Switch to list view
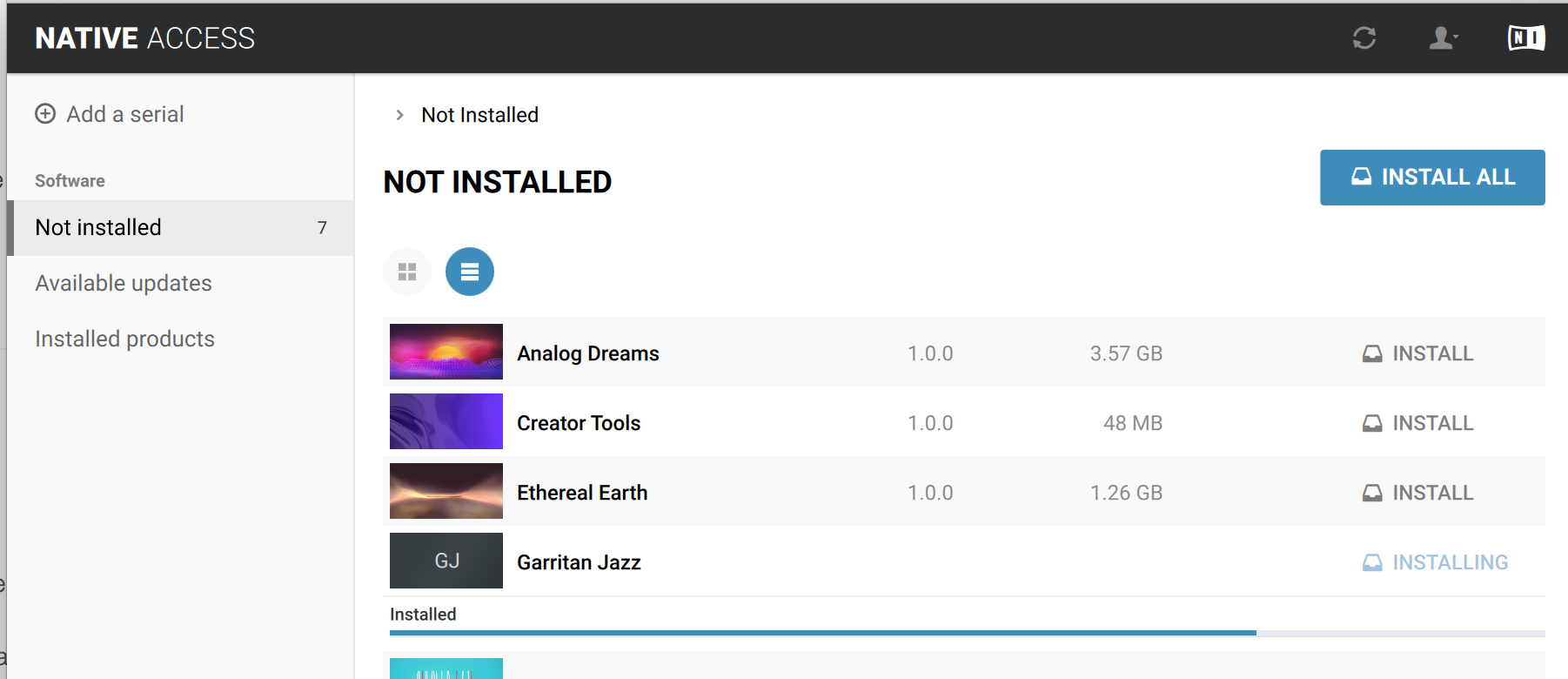The height and width of the screenshot is (679, 1568). (x=470, y=272)
